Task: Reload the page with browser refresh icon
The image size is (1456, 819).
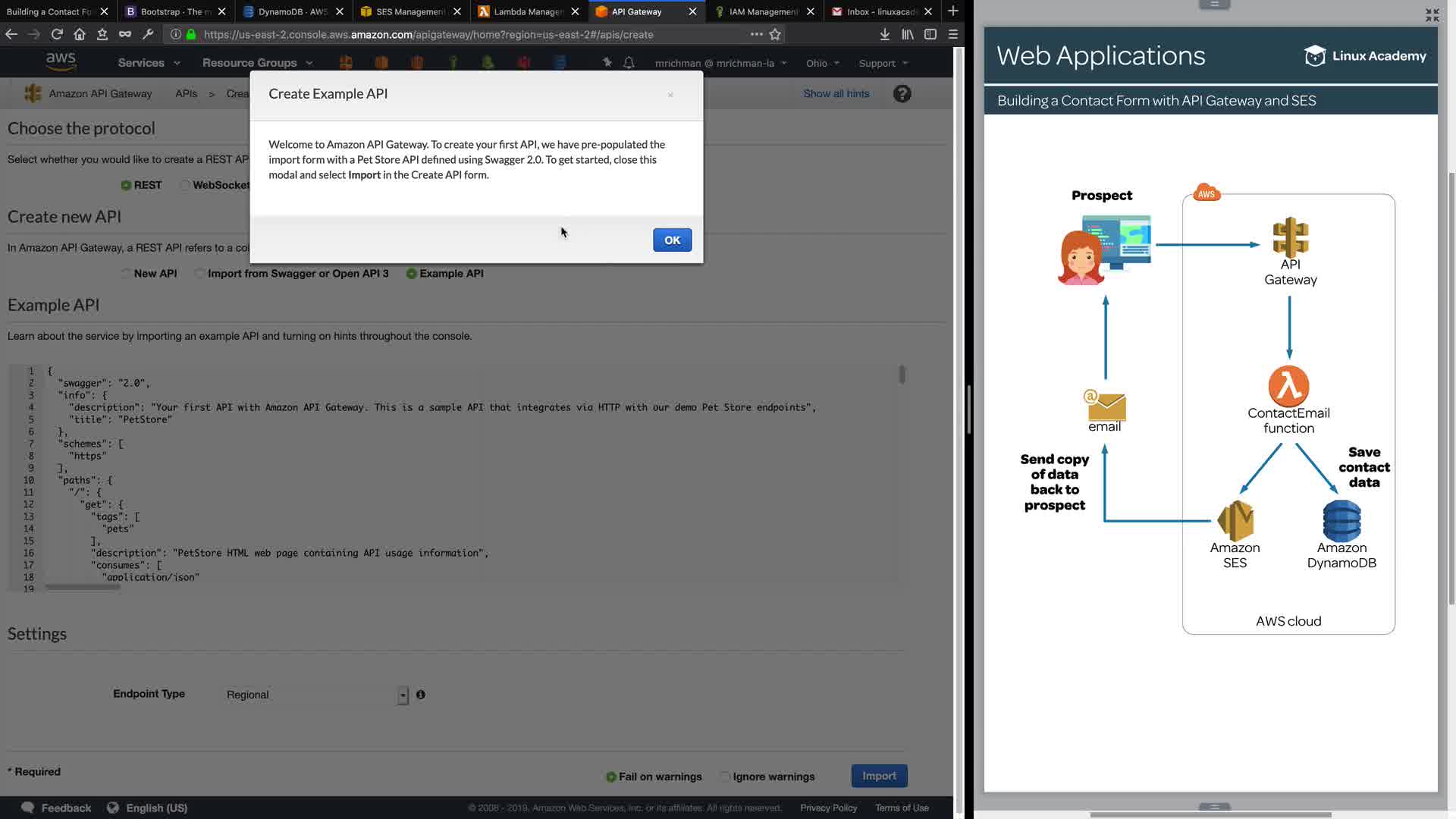Action: click(x=57, y=34)
